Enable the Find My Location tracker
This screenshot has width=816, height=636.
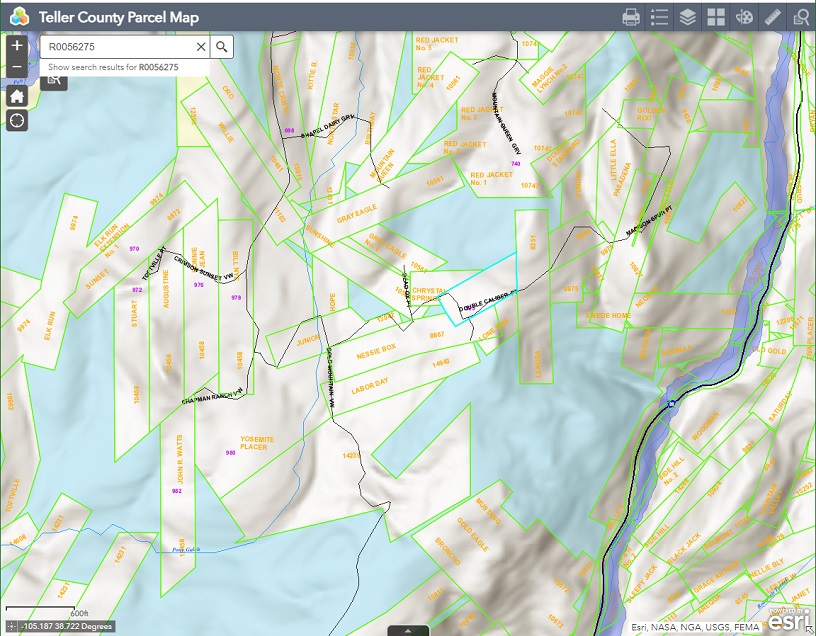coord(15,123)
